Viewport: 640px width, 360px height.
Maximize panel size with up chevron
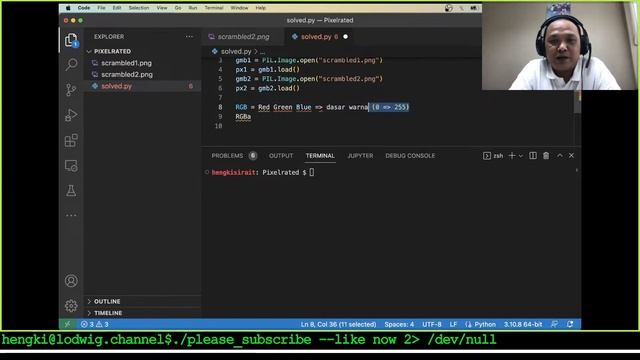pyautogui.click(x=560, y=156)
